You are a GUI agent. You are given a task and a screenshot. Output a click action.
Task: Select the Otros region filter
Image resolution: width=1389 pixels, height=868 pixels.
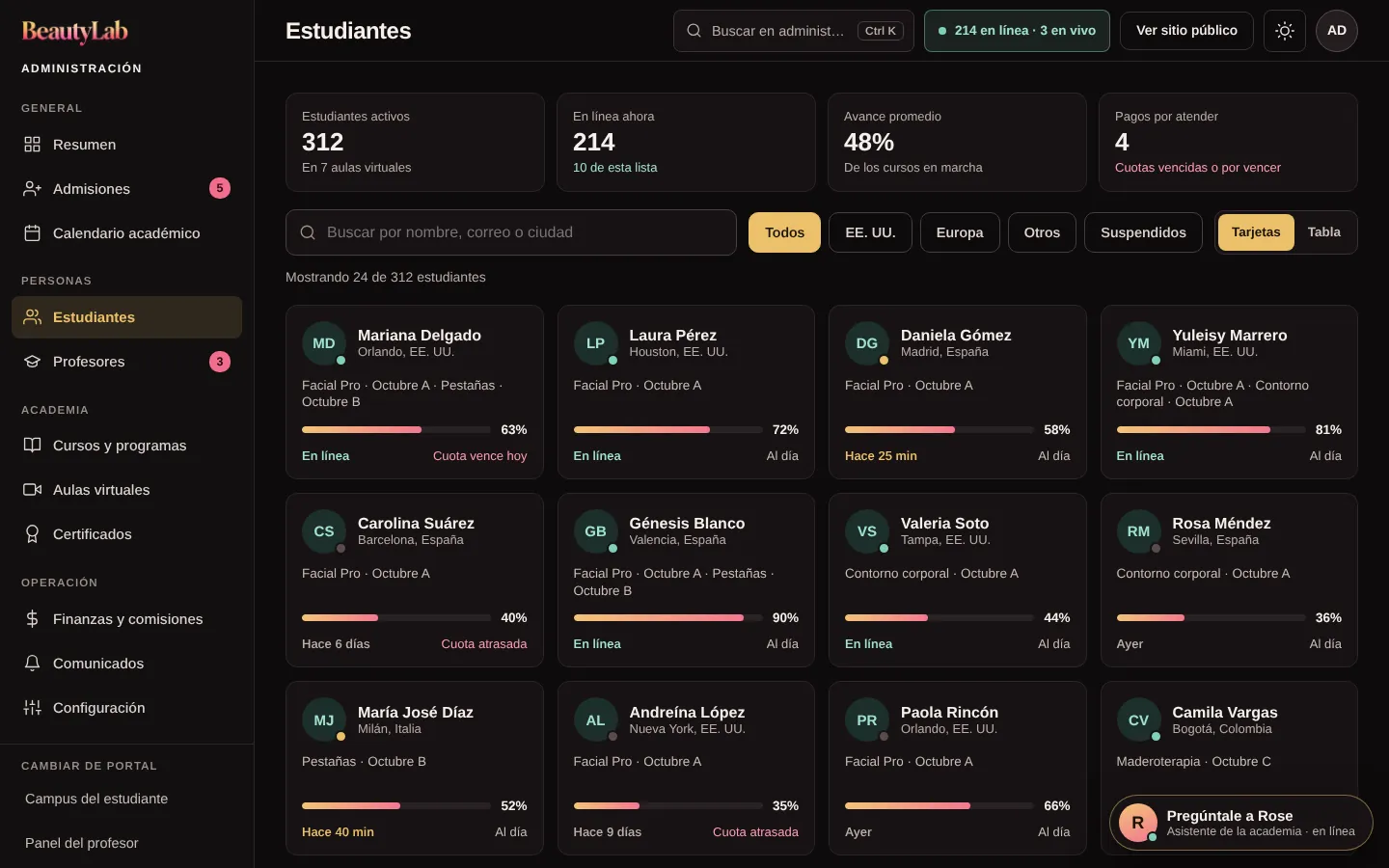[1042, 232]
